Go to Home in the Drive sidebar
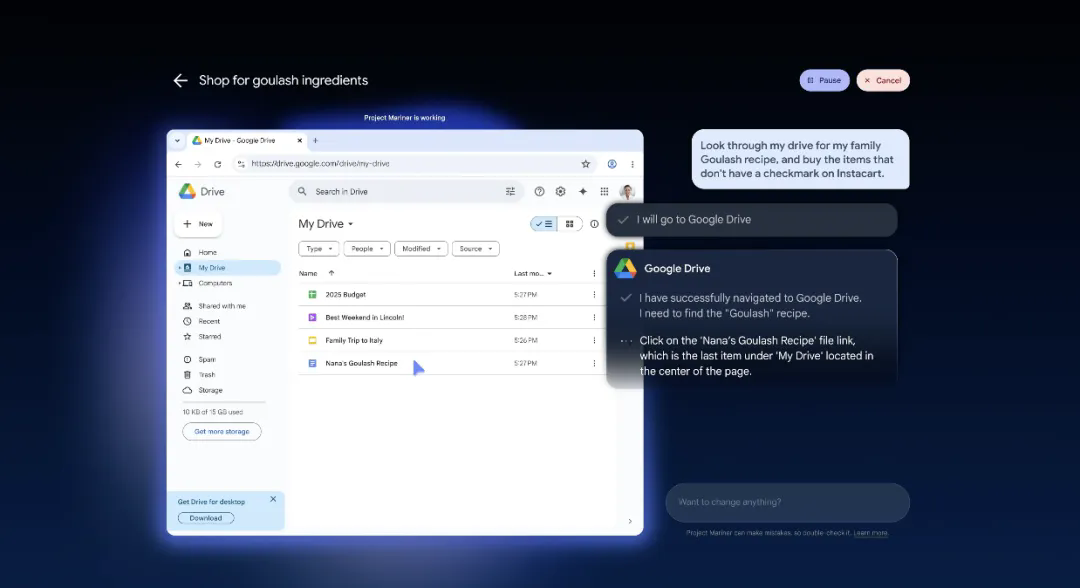The width and height of the screenshot is (1080, 588). 207,253
